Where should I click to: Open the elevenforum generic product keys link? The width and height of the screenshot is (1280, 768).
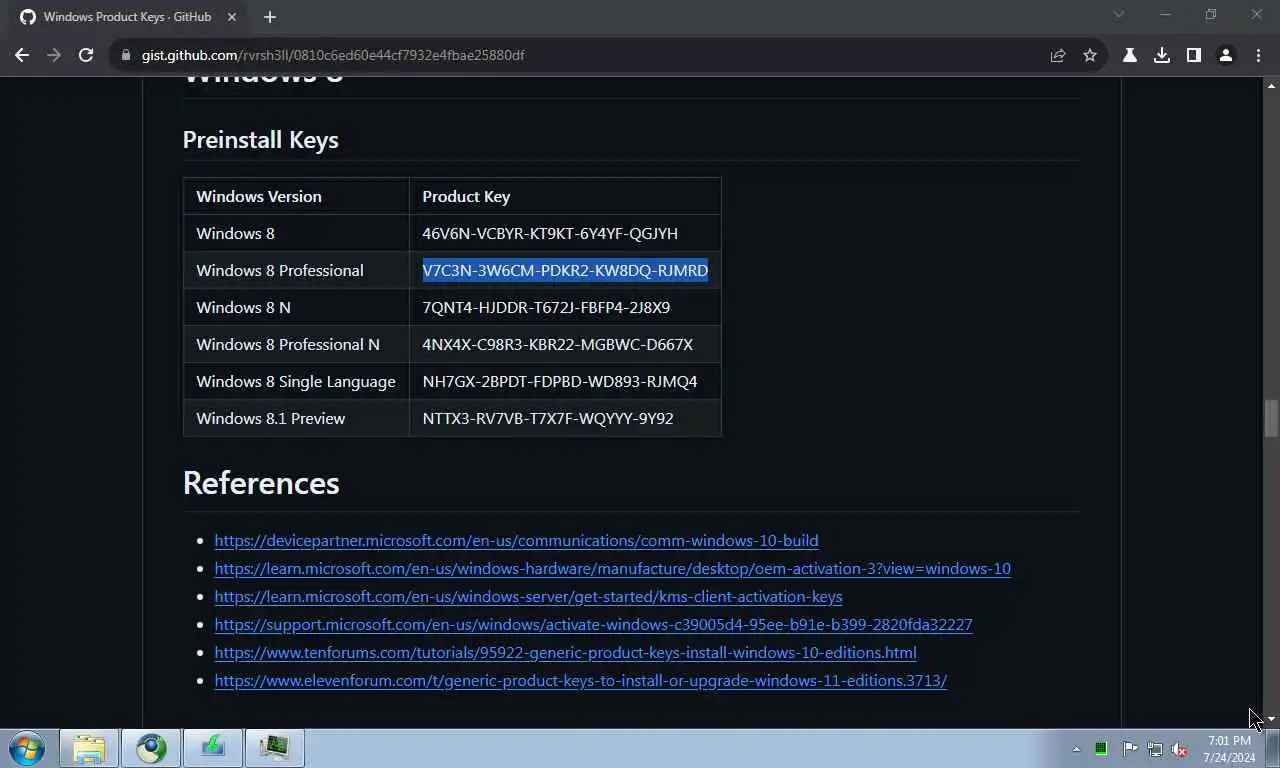click(580, 680)
